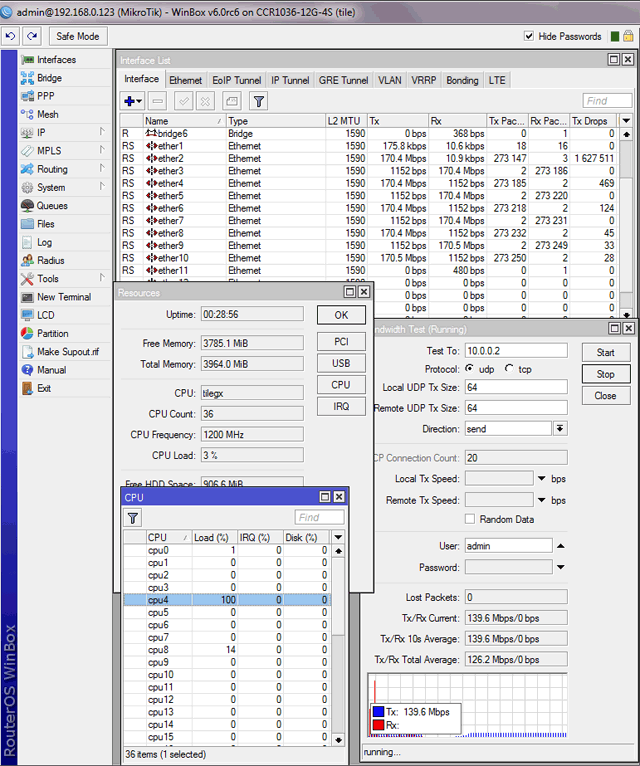Open PPP in the sidebar
The image size is (640, 766).
pos(45,96)
